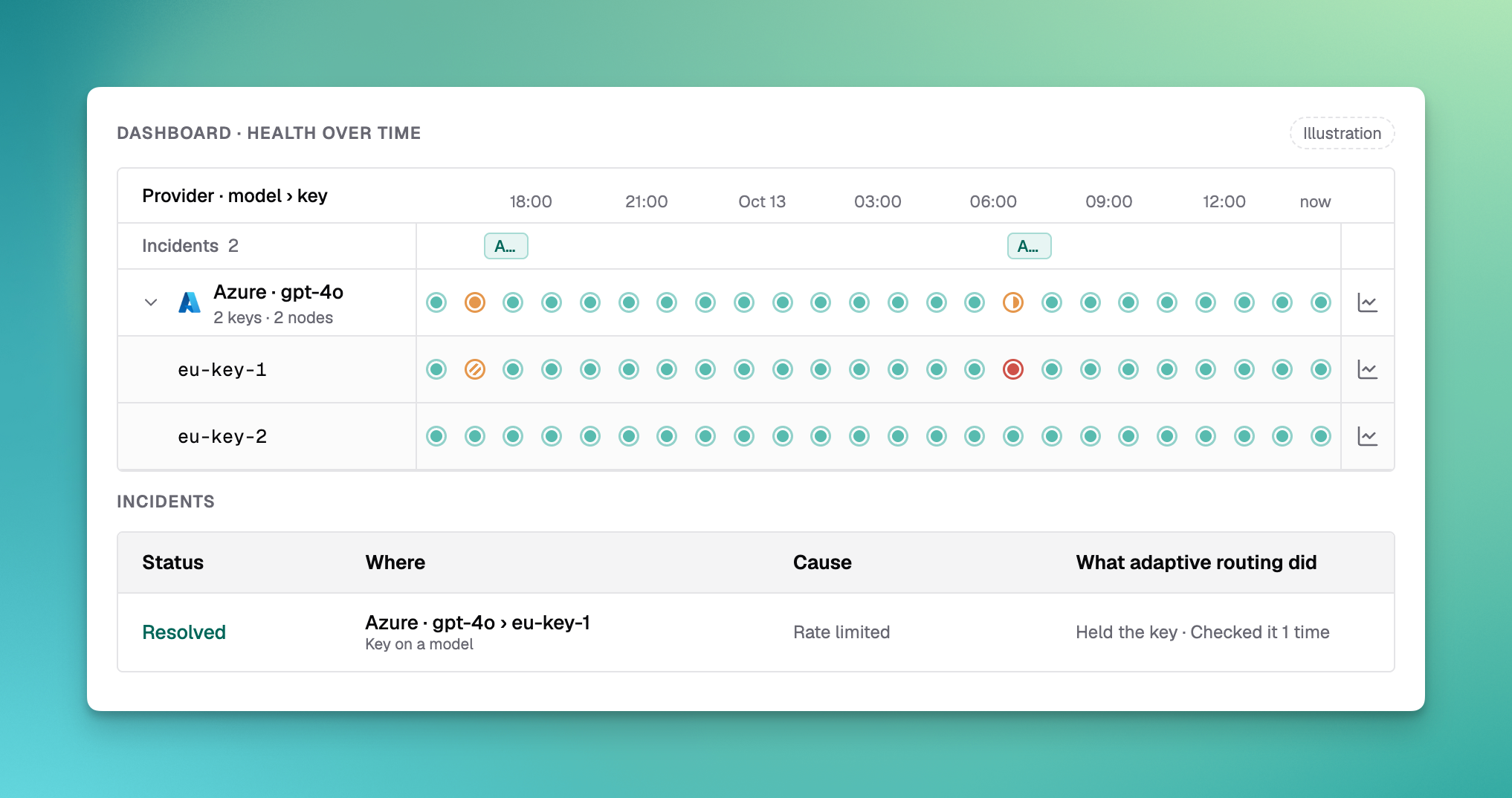The width and height of the screenshot is (1512, 798).
Task: Click orange status dot in Azure gpt-4o row
Action: pyautogui.click(x=475, y=302)
